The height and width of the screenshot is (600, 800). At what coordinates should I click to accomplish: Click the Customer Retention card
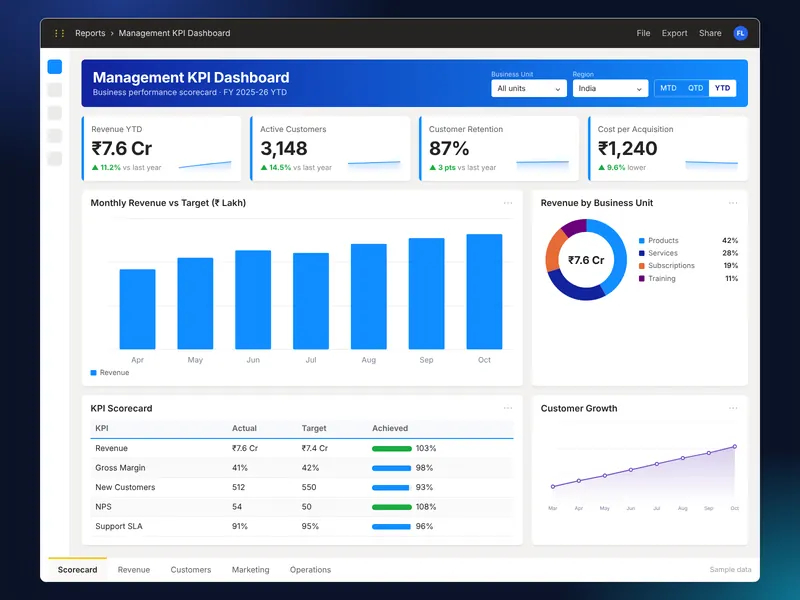[499, 148]
